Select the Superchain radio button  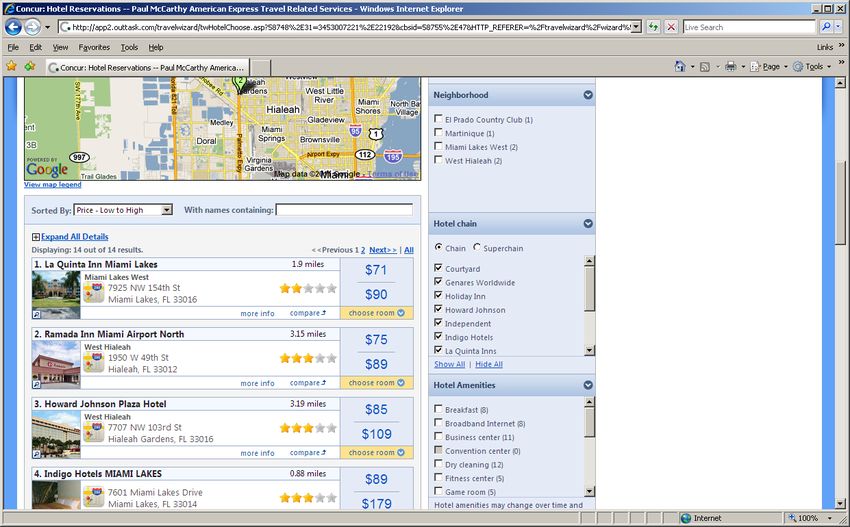(477, 248)
